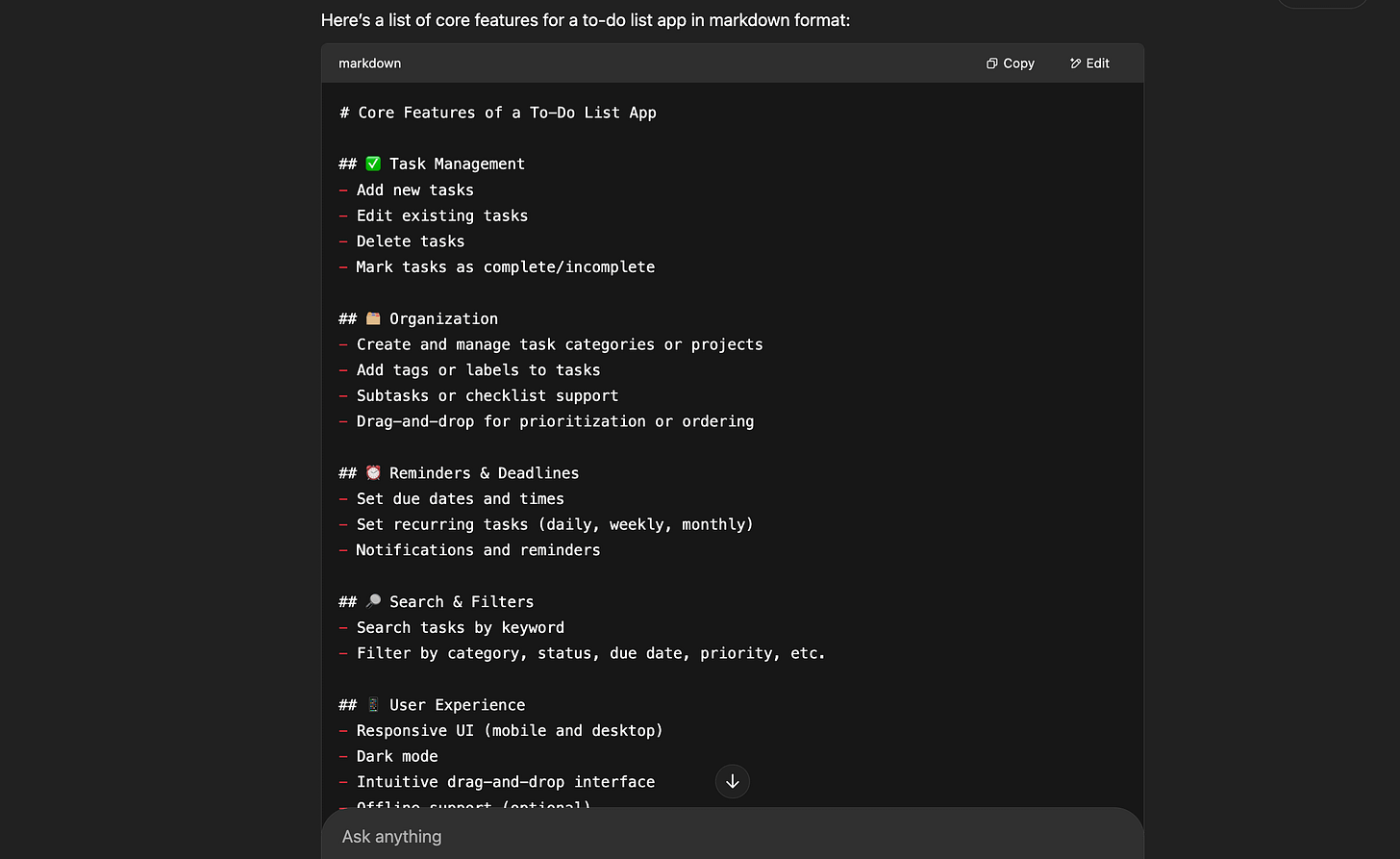Click "Notifications and reminders" line
Screen dimensions: 1400x859
478,550
